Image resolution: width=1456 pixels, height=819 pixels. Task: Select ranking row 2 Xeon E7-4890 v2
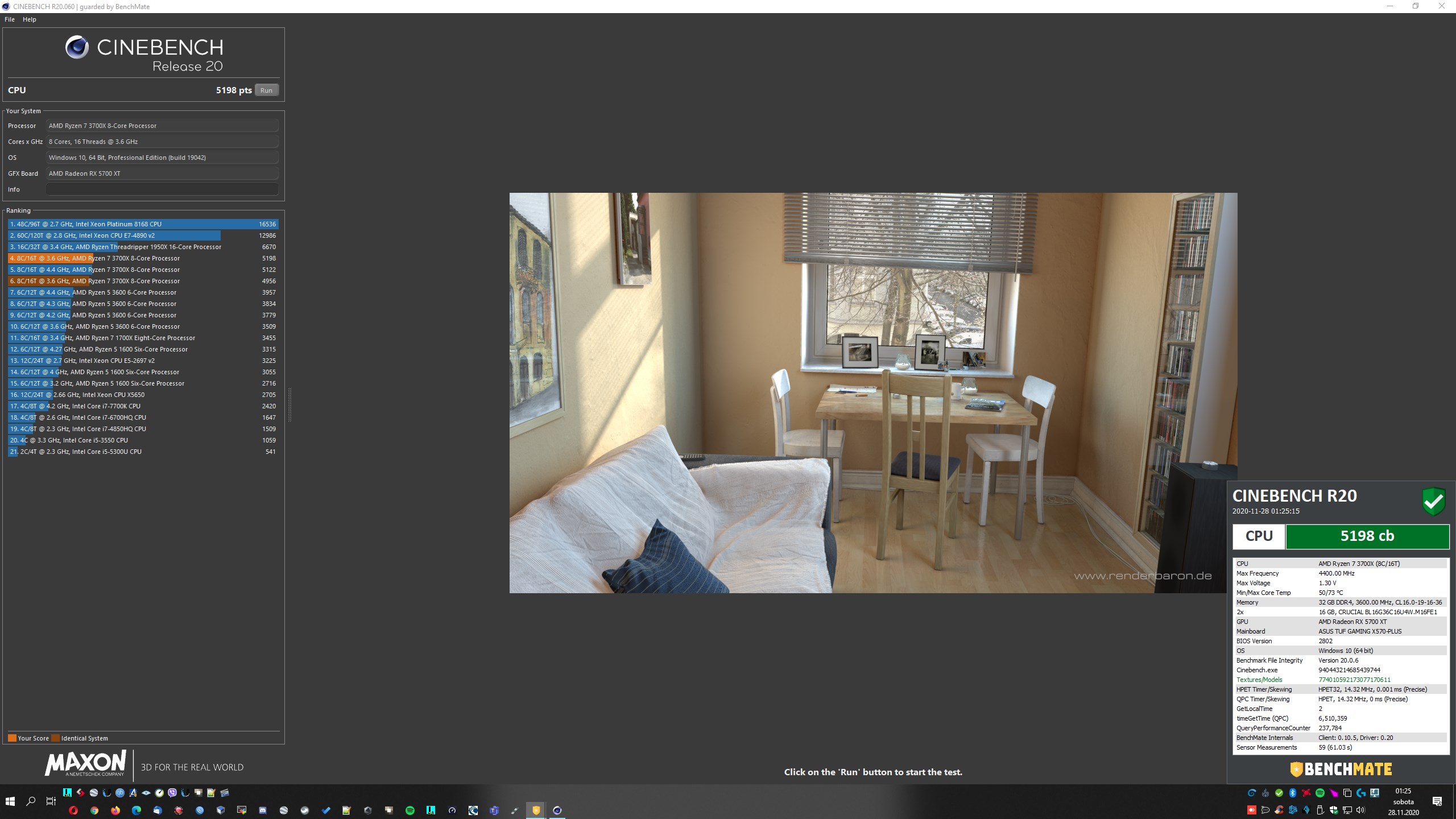pos(143,235)
